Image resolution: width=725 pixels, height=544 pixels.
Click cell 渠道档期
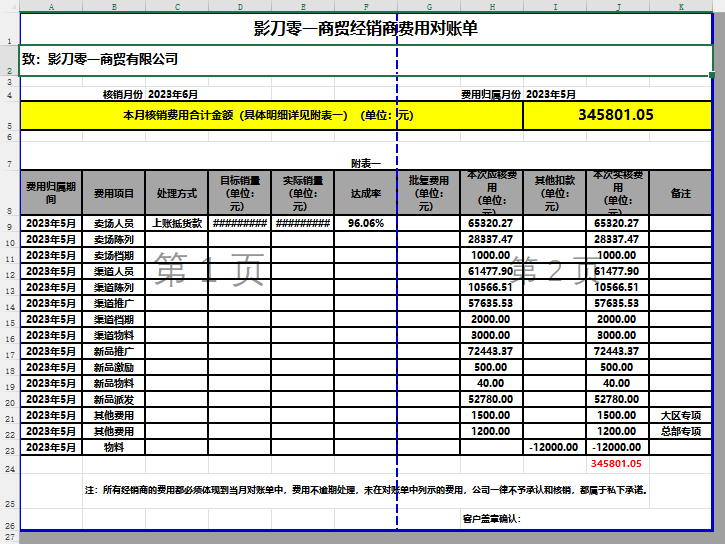pyautogui.click(x=114, y=319)
